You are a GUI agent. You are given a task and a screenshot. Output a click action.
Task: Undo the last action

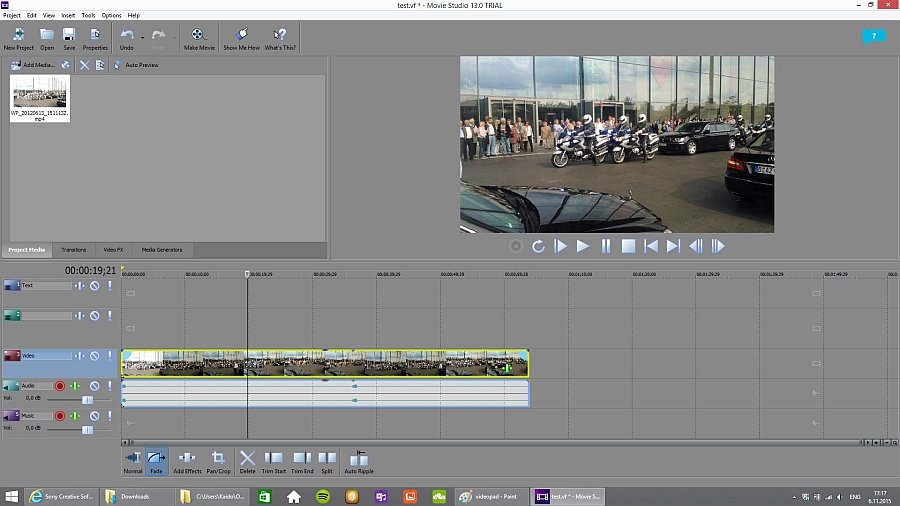[x=127, y=39]
